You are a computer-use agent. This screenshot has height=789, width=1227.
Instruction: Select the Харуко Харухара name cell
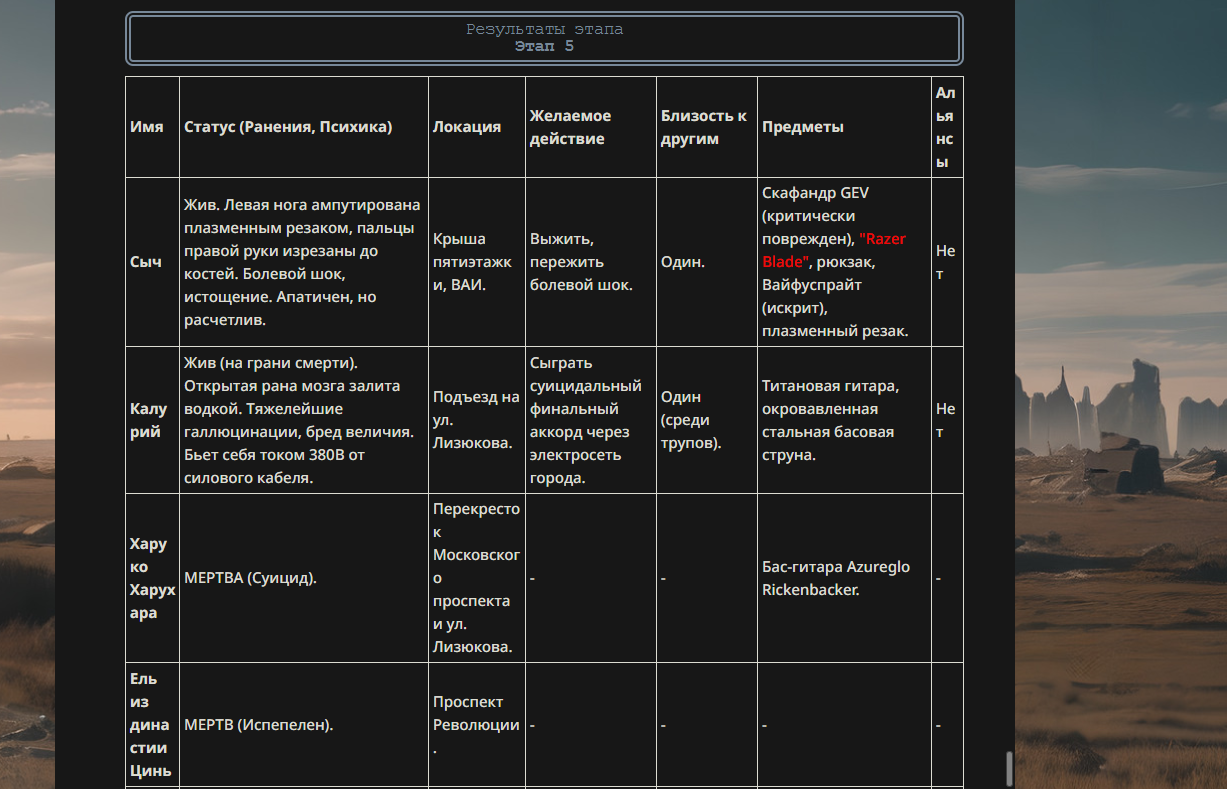pyautogui.click(x=152, y=578)
